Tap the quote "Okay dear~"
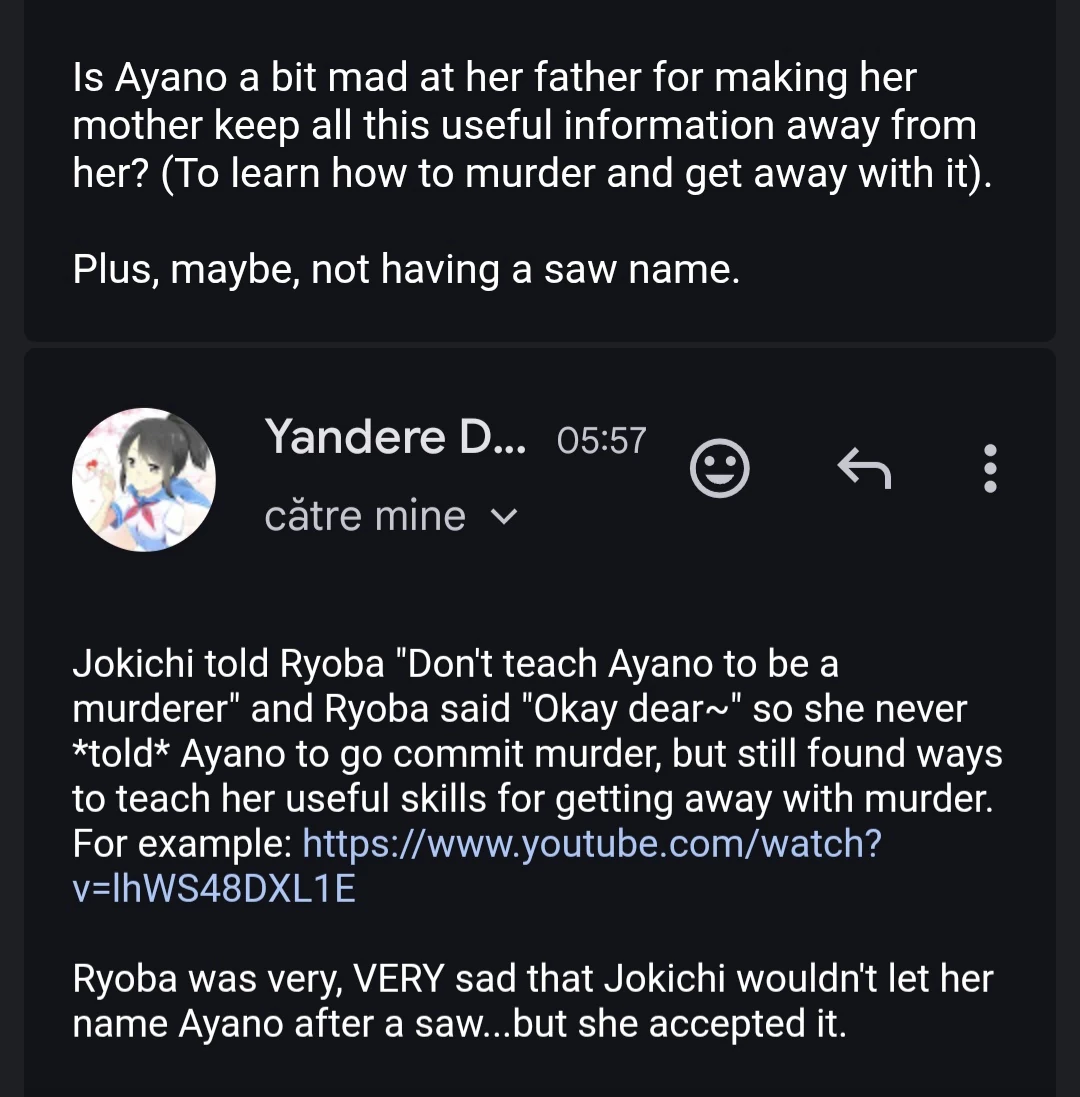Viewport: 1080px width, 1097px height. point(626,709)
